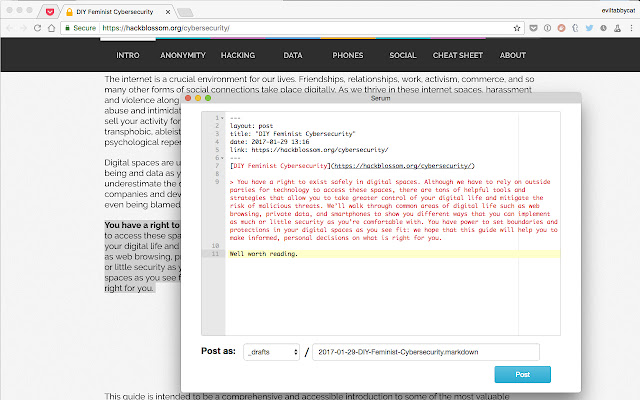This screenshot has height=400, width=640.
Task: Close the DIY Feminist Cybersecurity tab
Action: coord(168,12)
